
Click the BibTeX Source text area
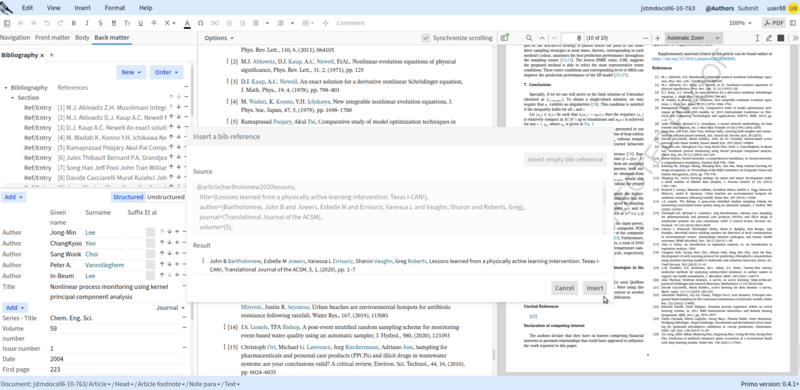[399, 206]
